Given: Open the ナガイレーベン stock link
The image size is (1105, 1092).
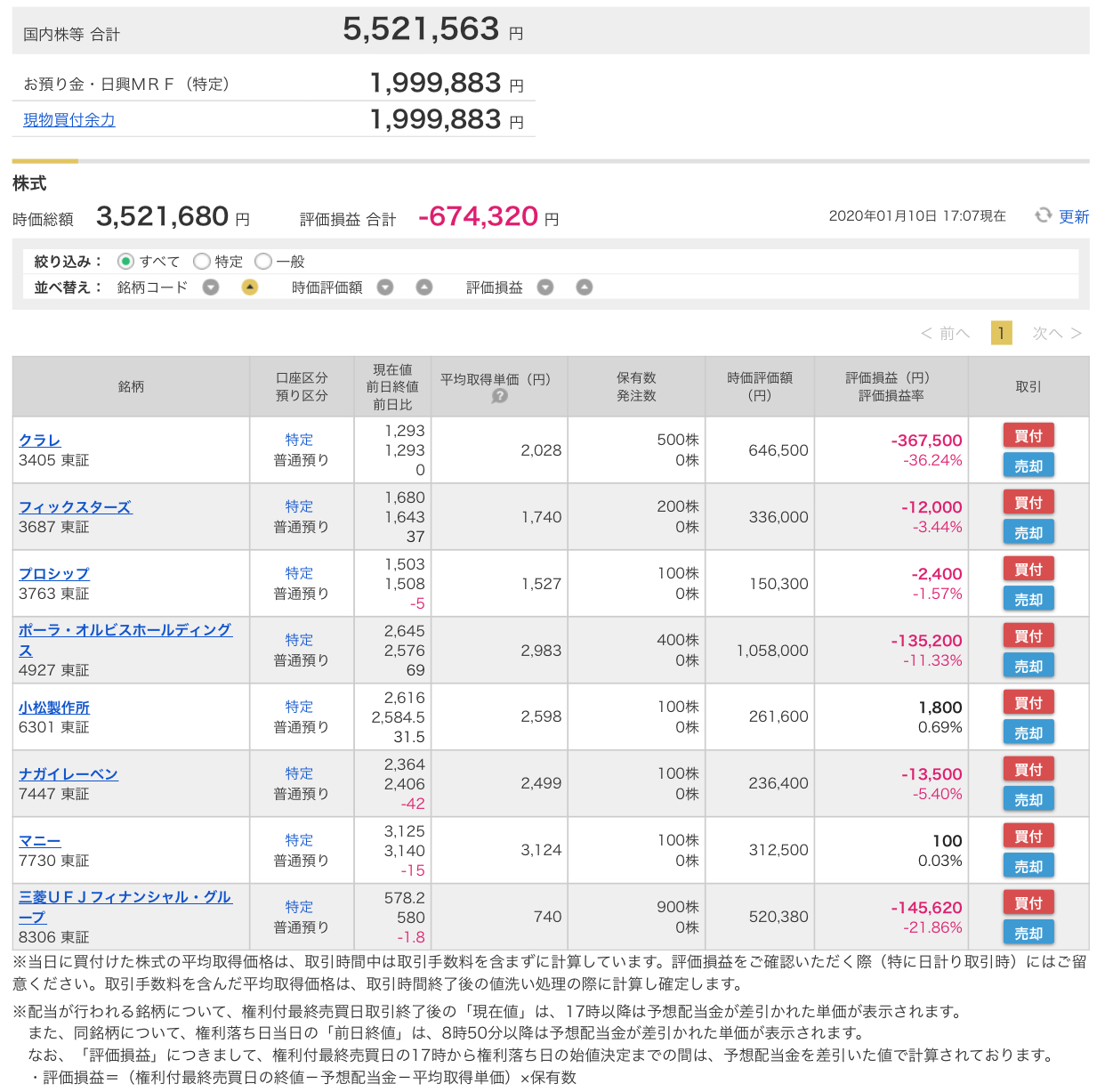Looking at the screenshot, I should pos(69,774).
